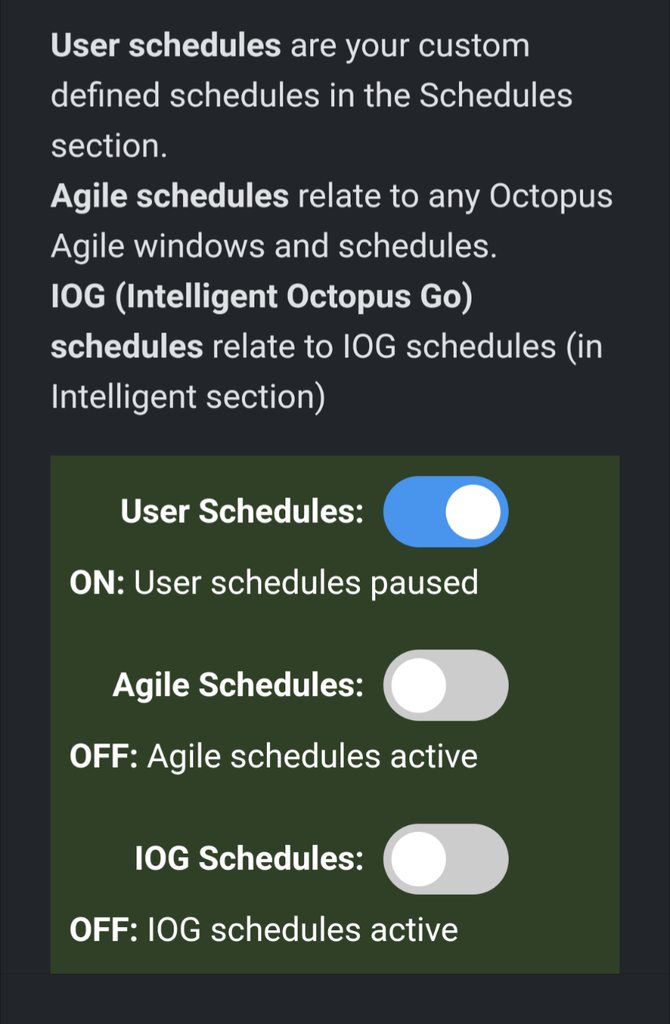Click the "OFF:" prefix before Agile status

pyautogui.click(x=104, y=756)
